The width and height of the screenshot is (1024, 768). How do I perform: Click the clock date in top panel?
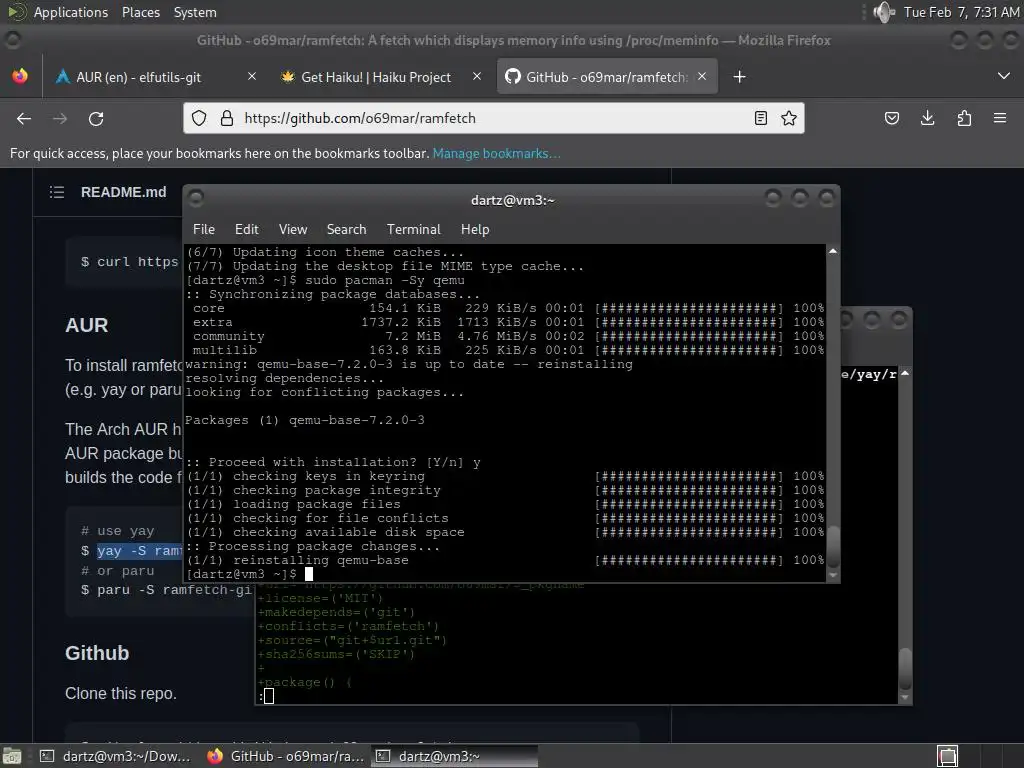(x=961, y=12)
